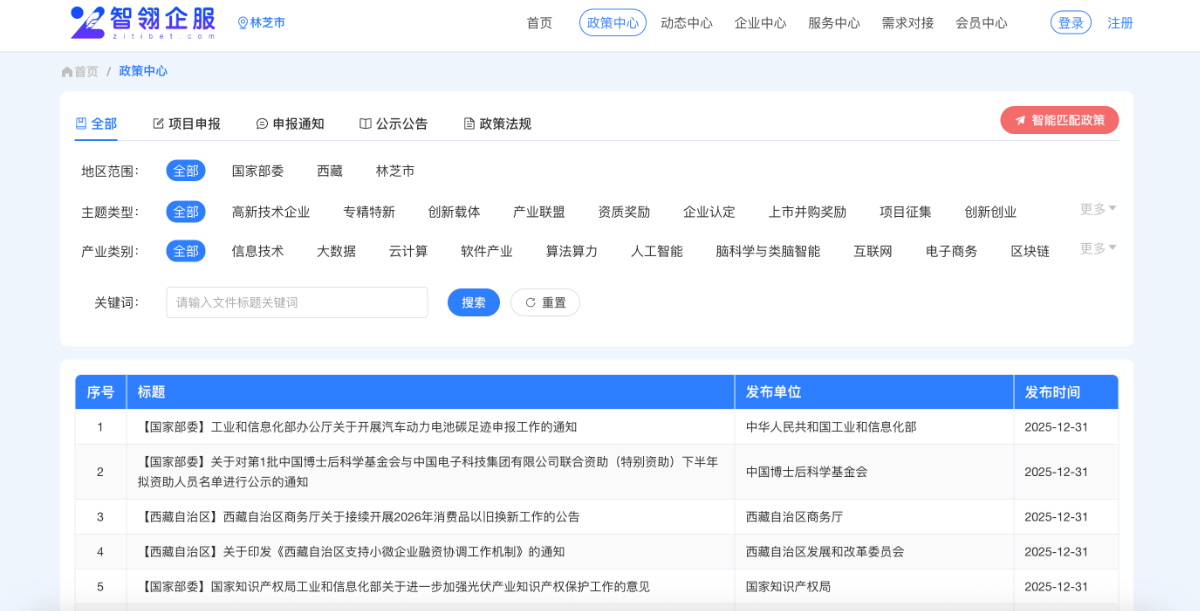
Task: Click the 智能匹配政策 button
Action: tap(1059, 120)
